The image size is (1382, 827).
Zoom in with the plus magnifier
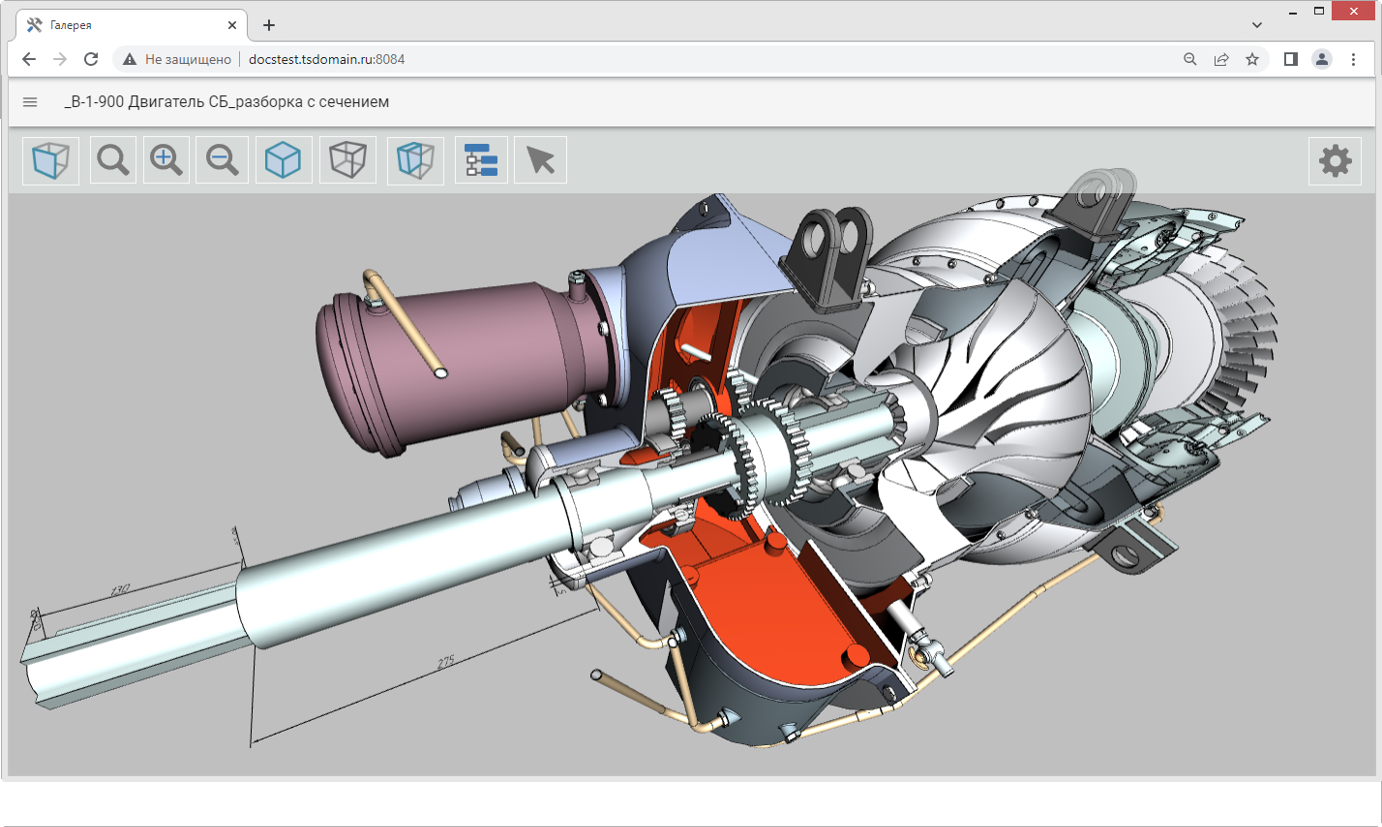[167, 161]
